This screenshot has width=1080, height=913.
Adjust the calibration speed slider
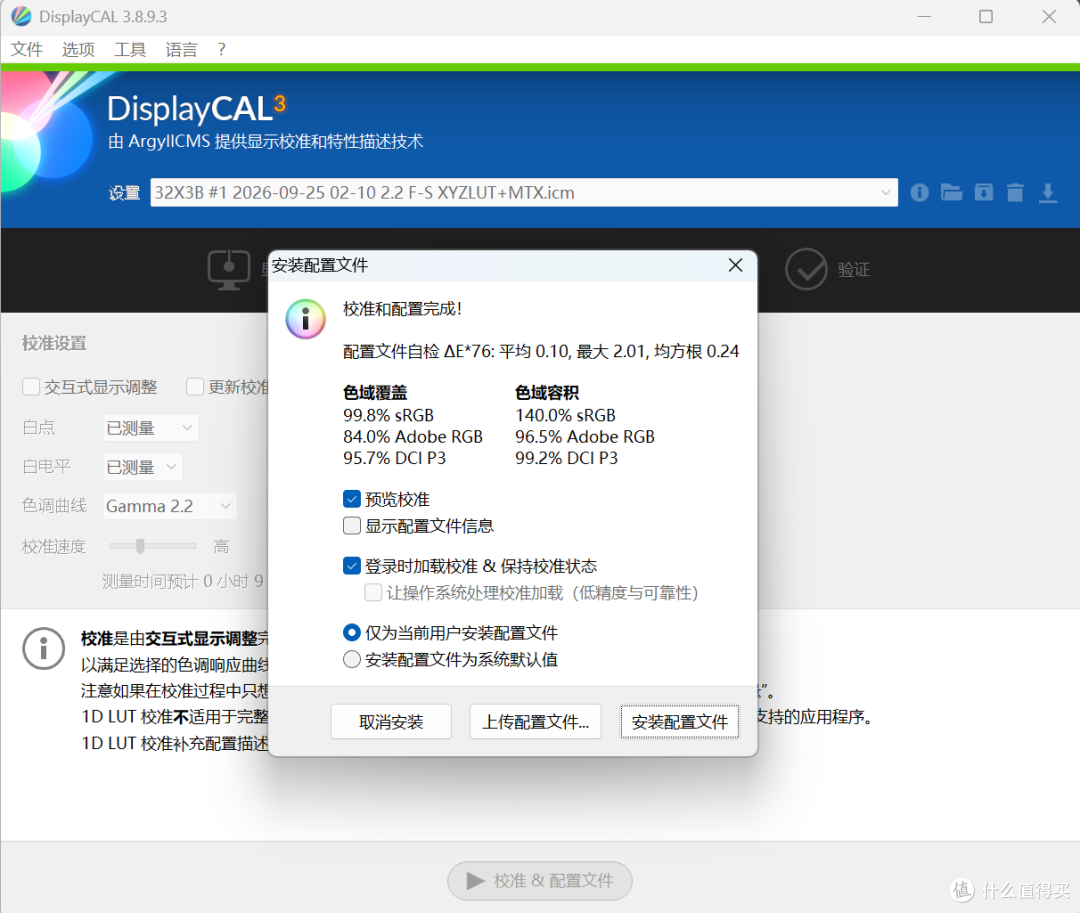141,546
